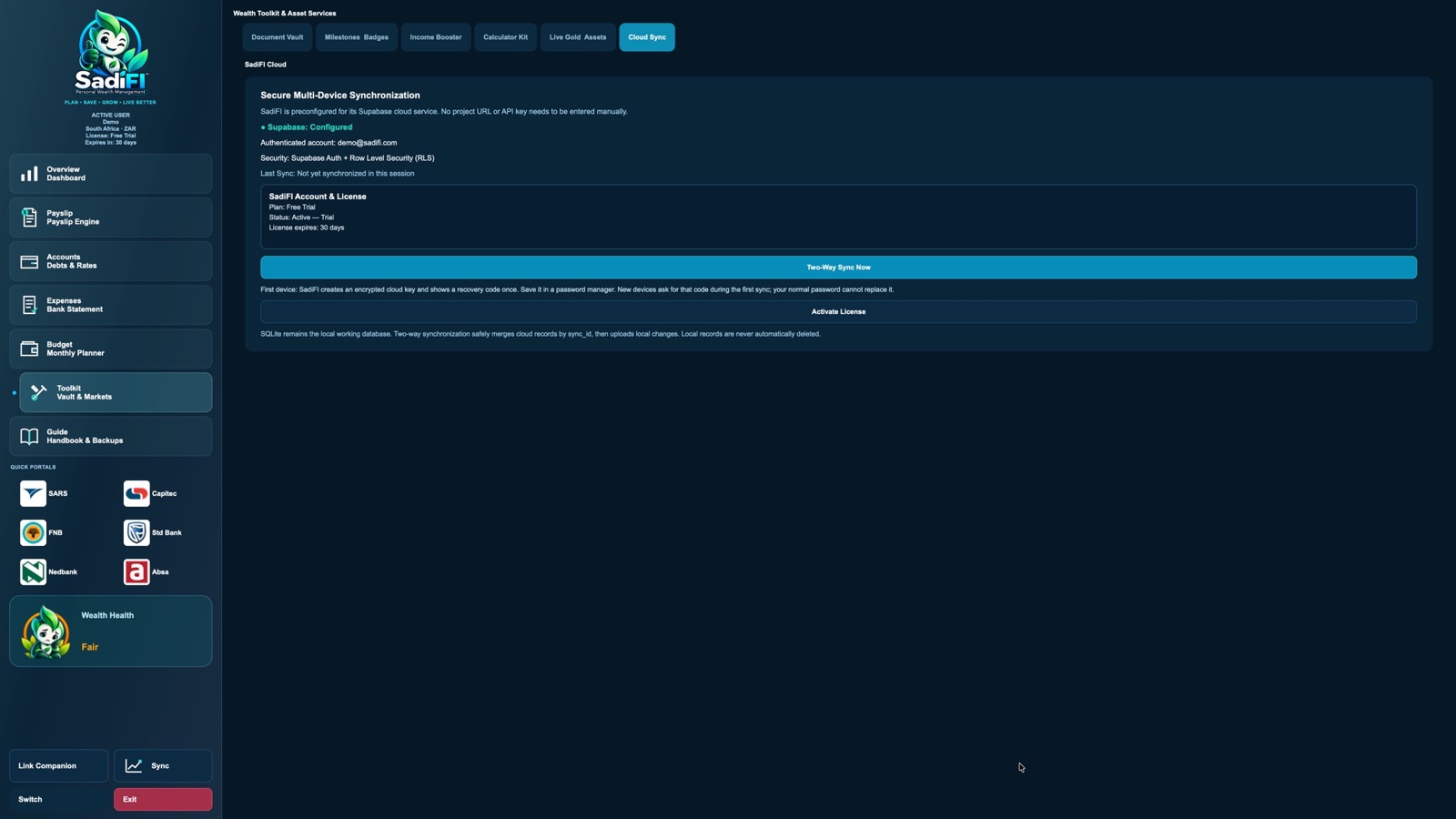Click the 'Last Sync' status line
The height and width of the screenshot is (819, 1456).
coord(338,174)
